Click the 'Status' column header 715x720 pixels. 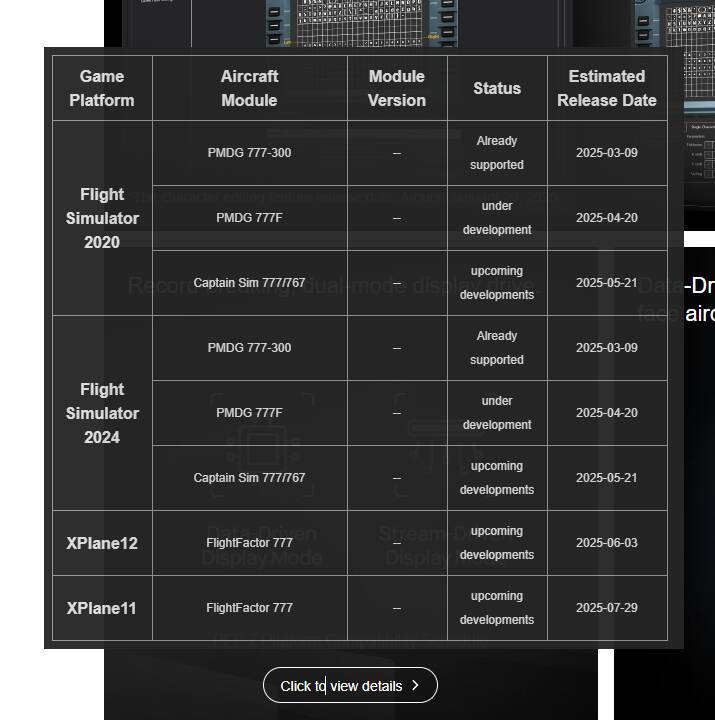click(497, 88)
